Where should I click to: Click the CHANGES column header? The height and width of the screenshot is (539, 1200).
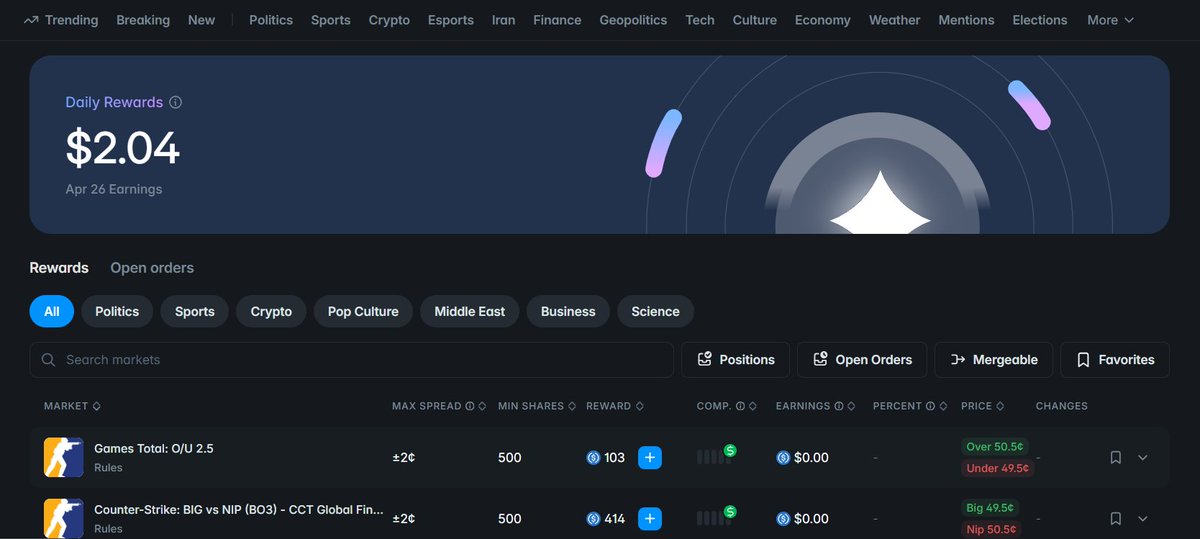coord(1062,406)
